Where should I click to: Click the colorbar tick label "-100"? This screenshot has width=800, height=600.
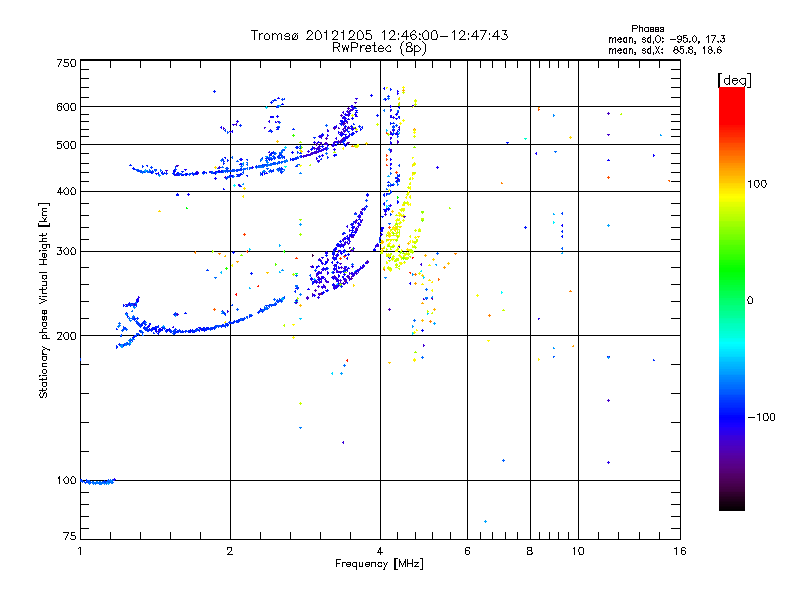point(761,417)
